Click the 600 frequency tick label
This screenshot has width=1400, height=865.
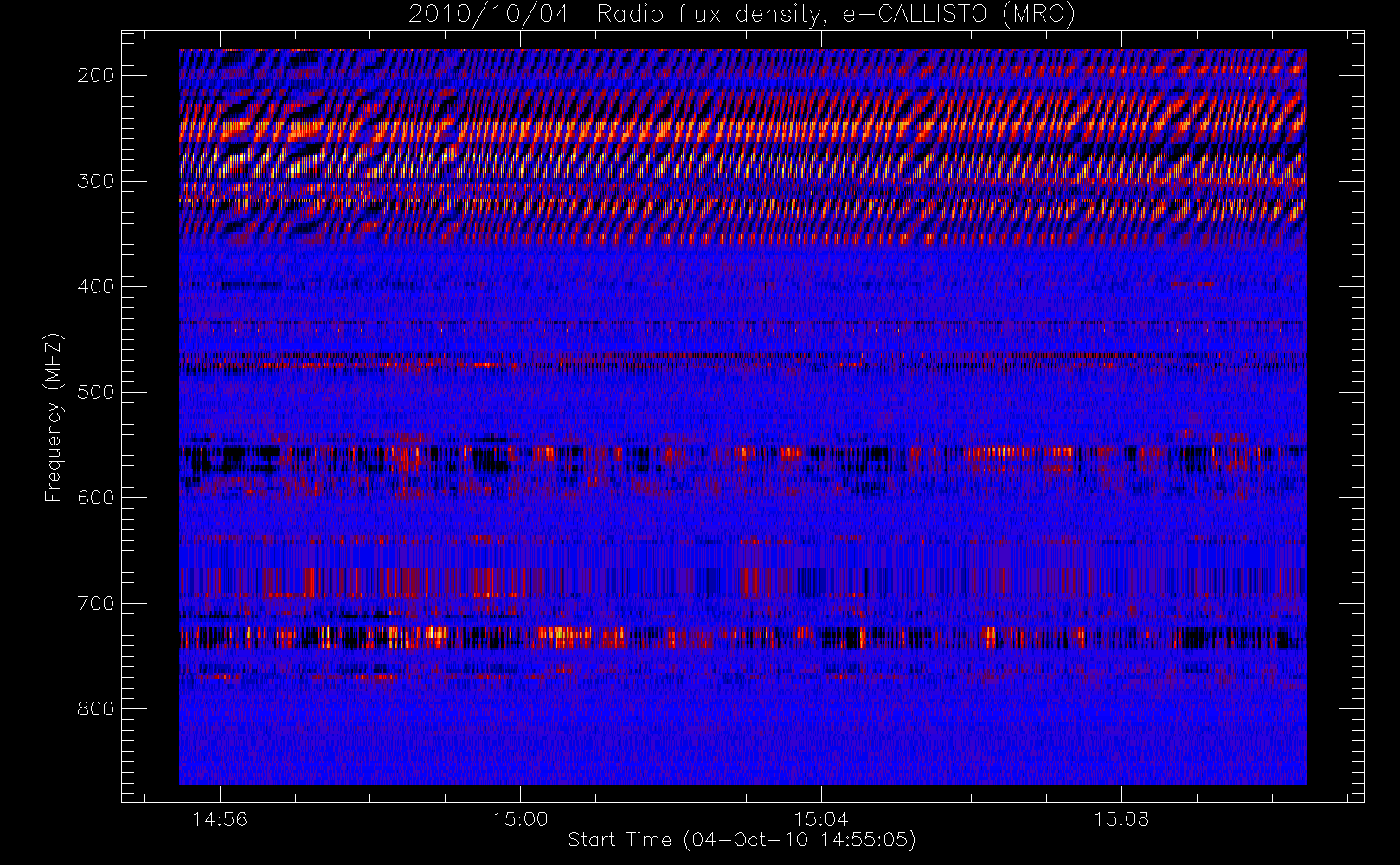click(x=96, y=497)
